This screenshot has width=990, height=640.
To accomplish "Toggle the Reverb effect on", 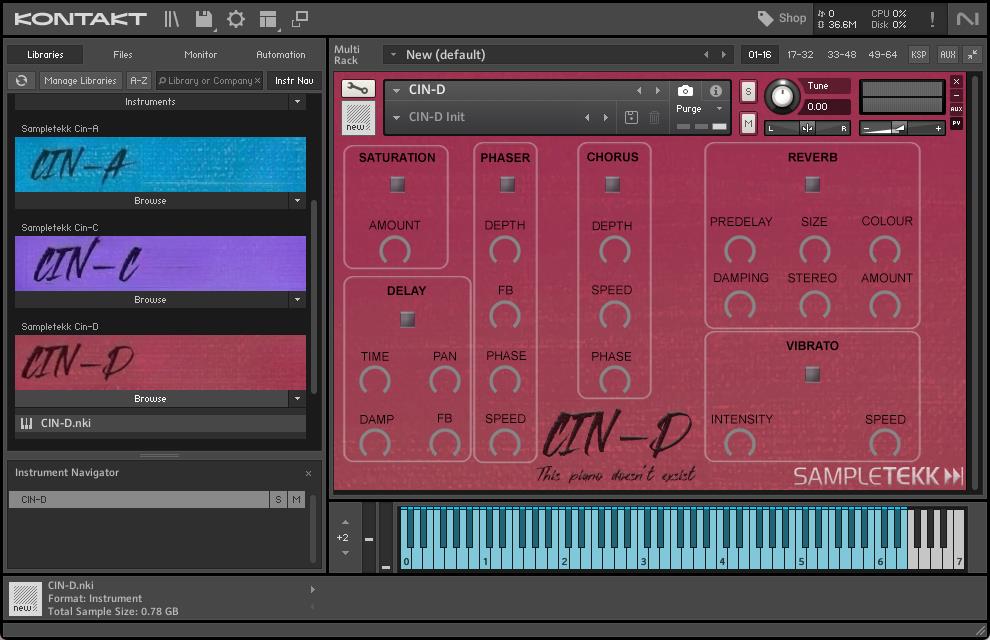I will tap(812, 184).
